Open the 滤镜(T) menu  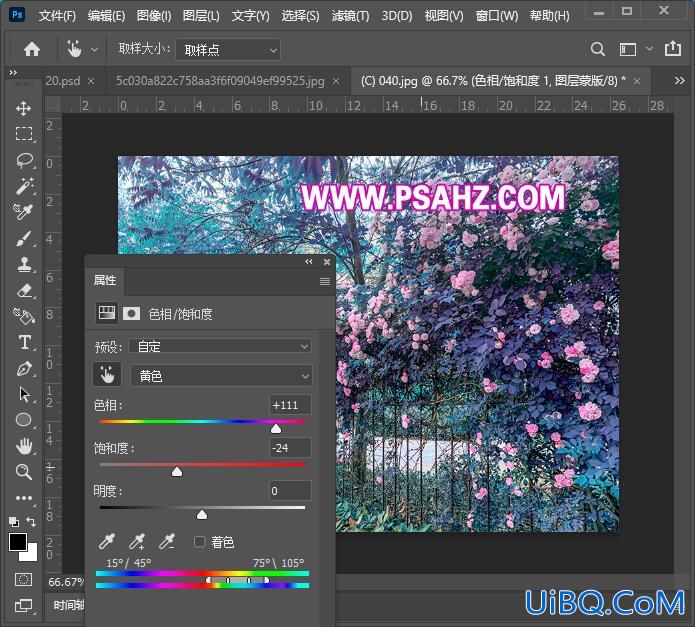point(350,16)
